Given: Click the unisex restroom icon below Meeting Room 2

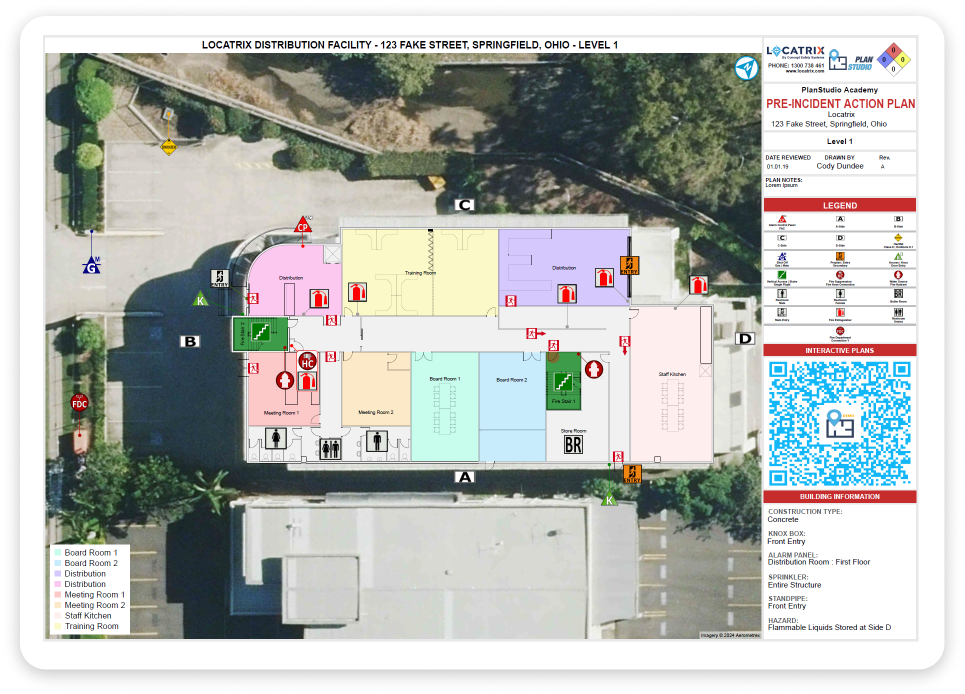Looking at the screenshot, I should [x=331, y=448].
